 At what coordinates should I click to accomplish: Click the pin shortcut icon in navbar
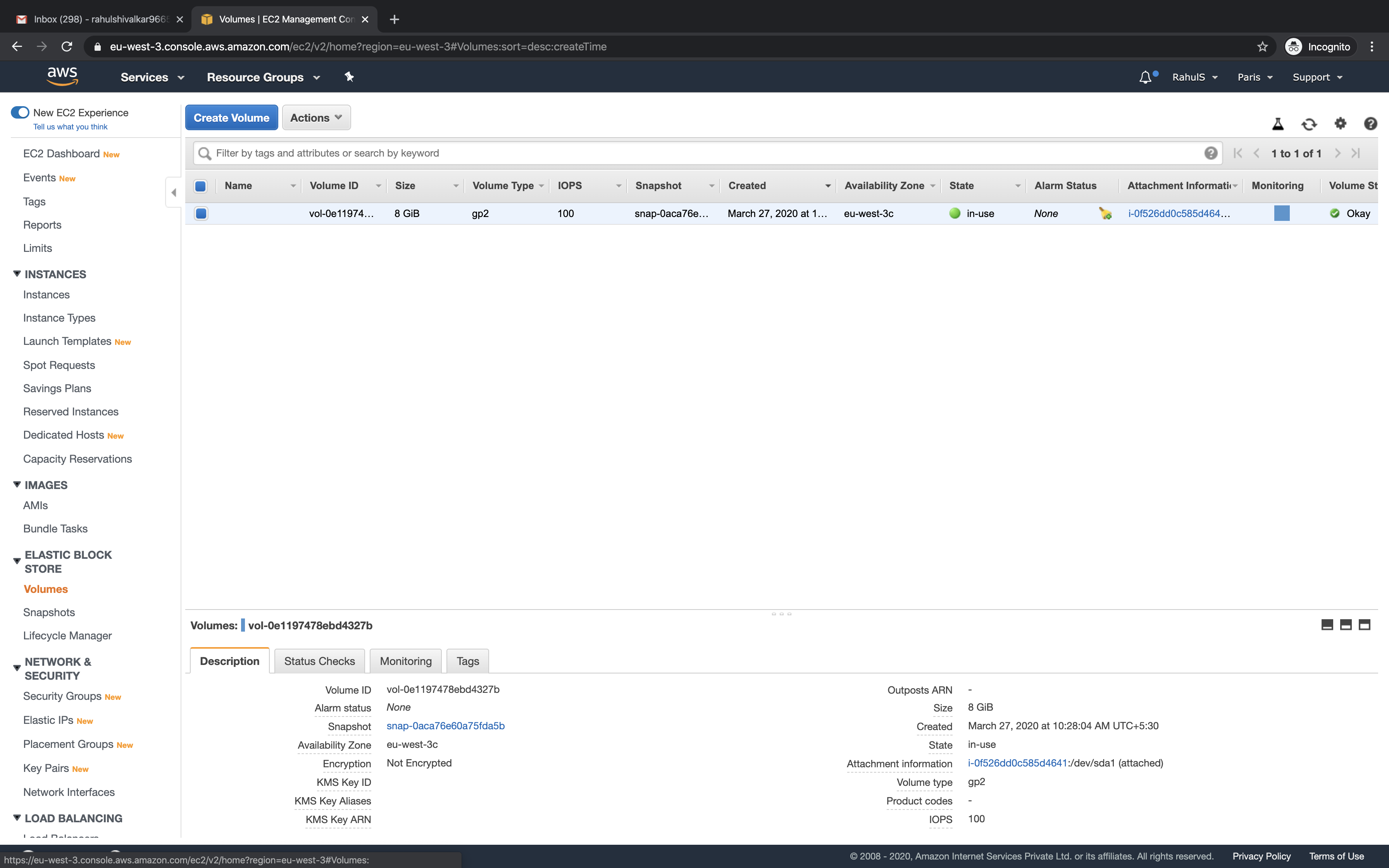tap(349, 77)
